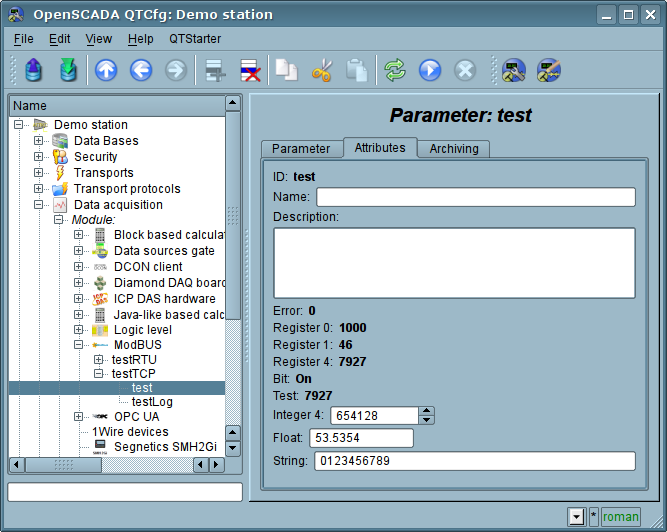Image resolution: width=667 pixels, height=532 pixels.
Task: Go up one level with blue up arrow
Action: 106,70
